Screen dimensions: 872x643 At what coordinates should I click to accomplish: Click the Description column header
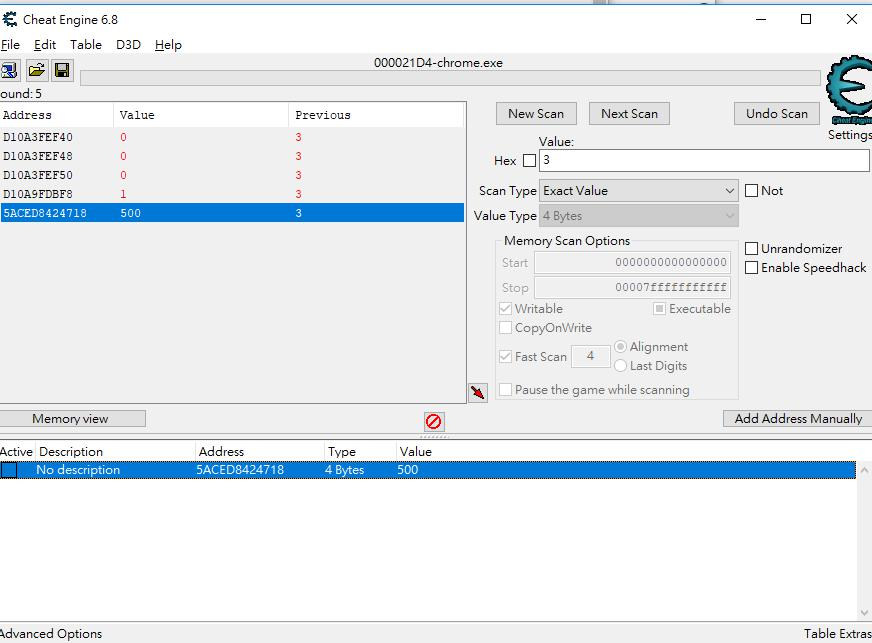(x=115, y=452)
